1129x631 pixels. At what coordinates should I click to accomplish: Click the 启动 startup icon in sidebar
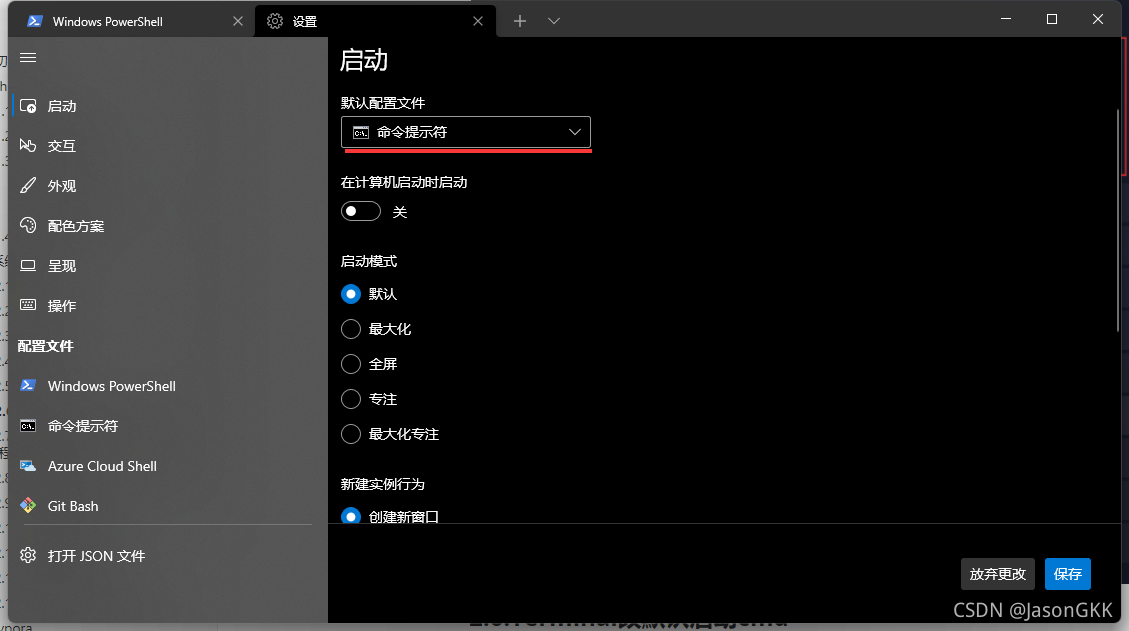(x=28, y=106)
